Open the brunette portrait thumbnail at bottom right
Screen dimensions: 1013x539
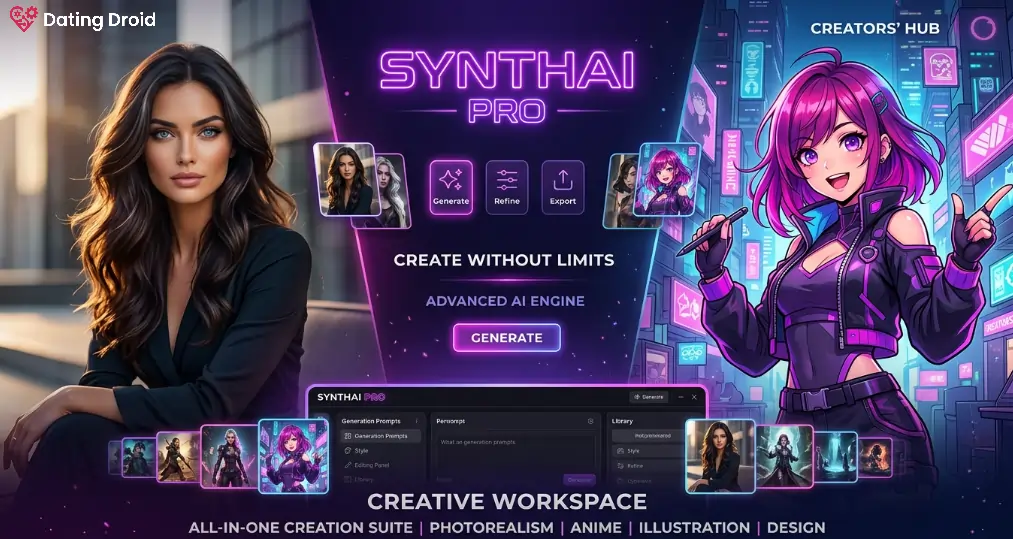[720, 456]
